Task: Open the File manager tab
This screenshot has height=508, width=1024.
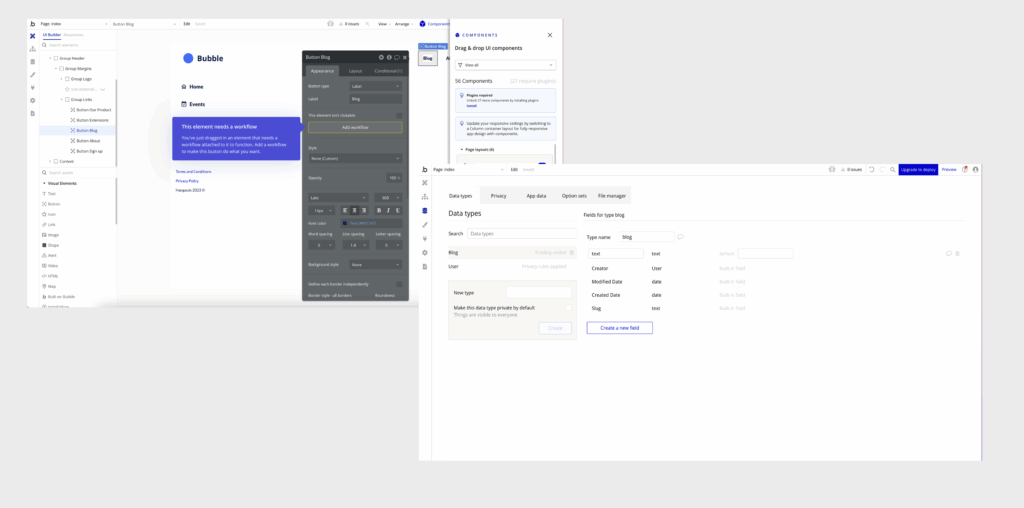Action: pyautogui.click(x=612, y=196)
